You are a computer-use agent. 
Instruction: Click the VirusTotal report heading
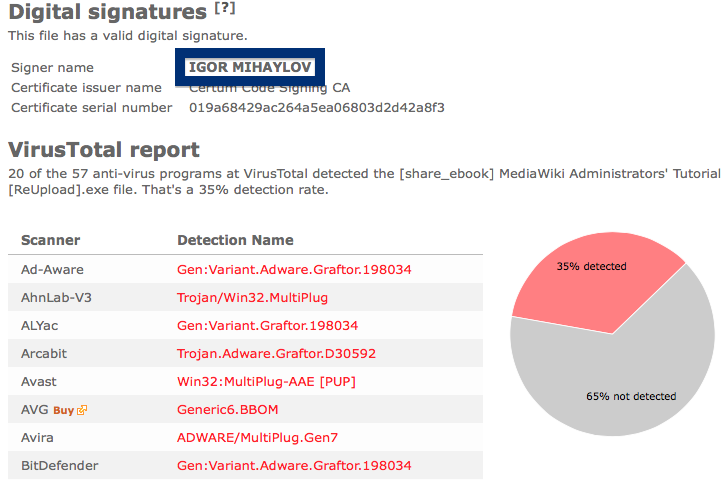[x=104, y=150]
